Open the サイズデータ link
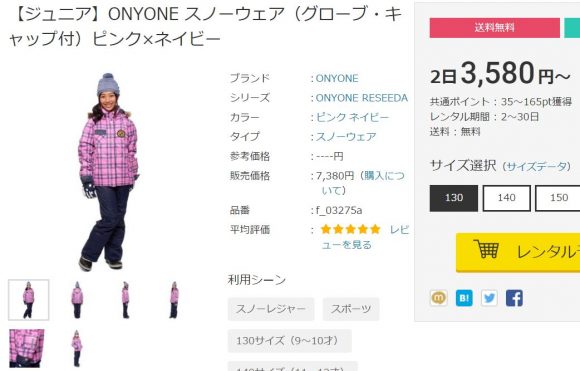The image size is (580, 371). (536, 166)
